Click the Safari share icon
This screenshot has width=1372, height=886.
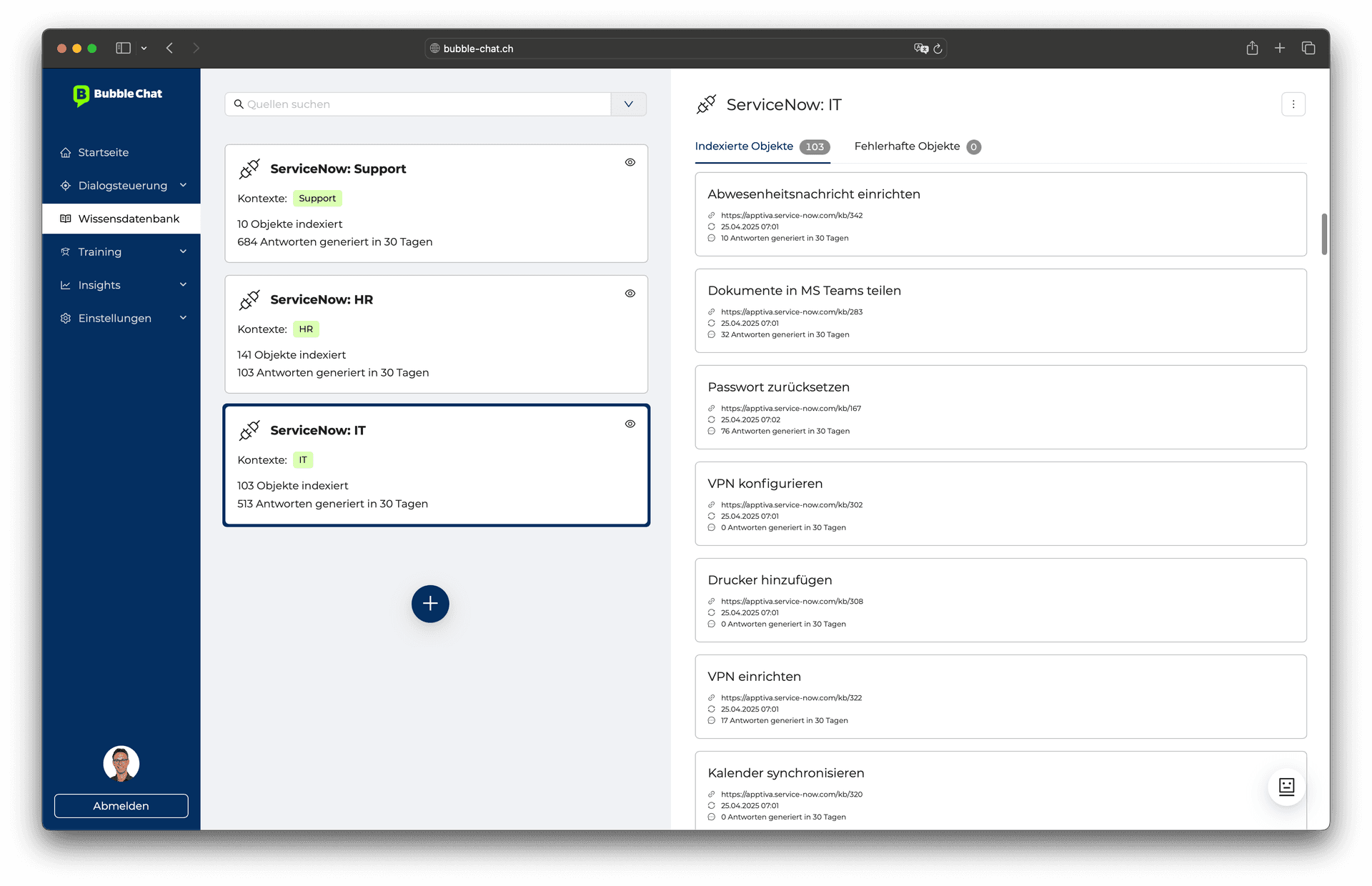[1252, 48]
